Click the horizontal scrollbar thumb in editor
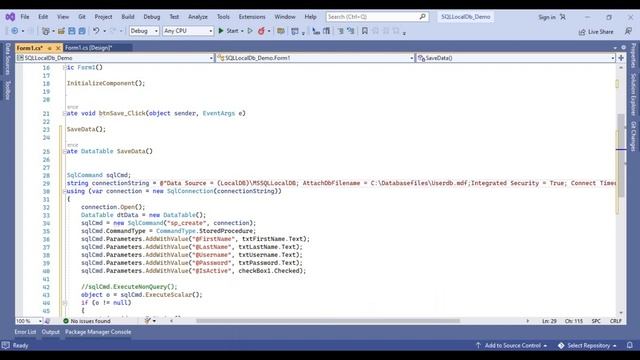Screen dimensions: 640x360 pos(328,321)
